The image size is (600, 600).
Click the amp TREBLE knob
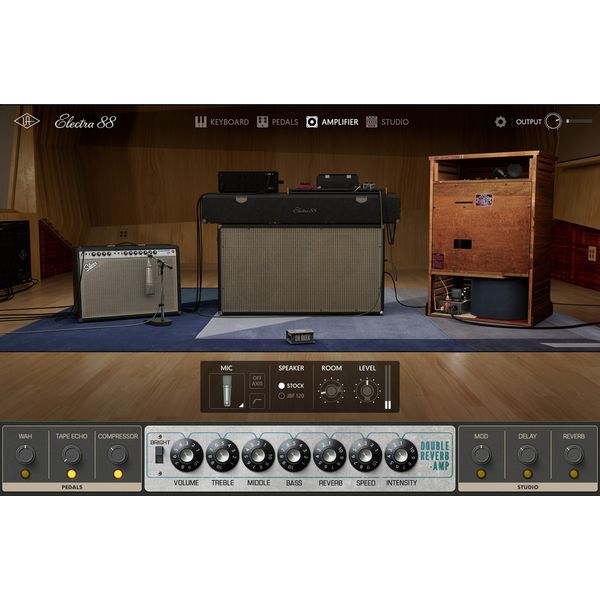(222, 455)
